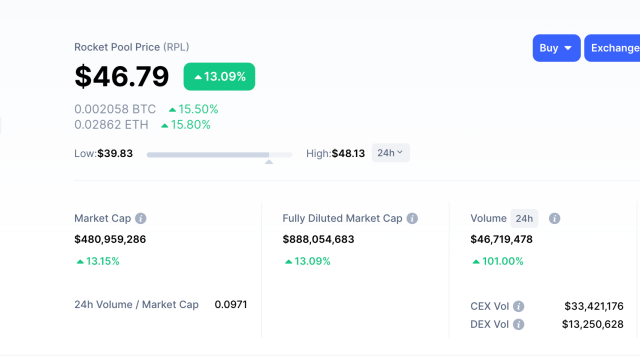Screen dimensions: 640x360
Task: Open the 24h low/high range dropdown
Action: tap(391, 153)
